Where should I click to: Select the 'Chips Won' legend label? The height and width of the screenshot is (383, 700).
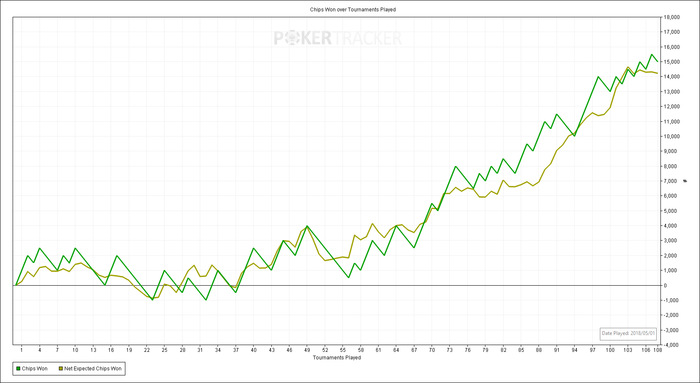(x=35, y=369)
